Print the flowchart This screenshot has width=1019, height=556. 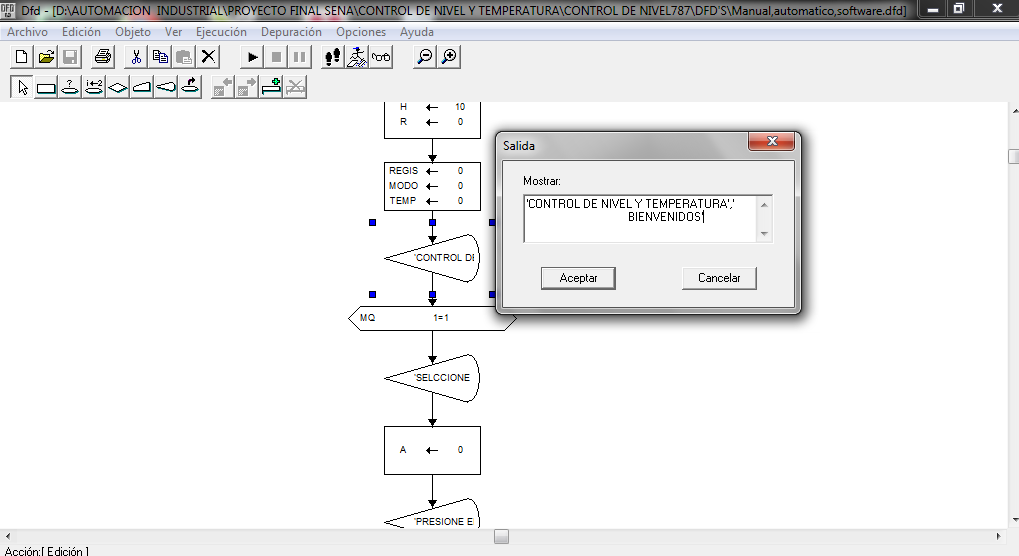coord(103,57)
